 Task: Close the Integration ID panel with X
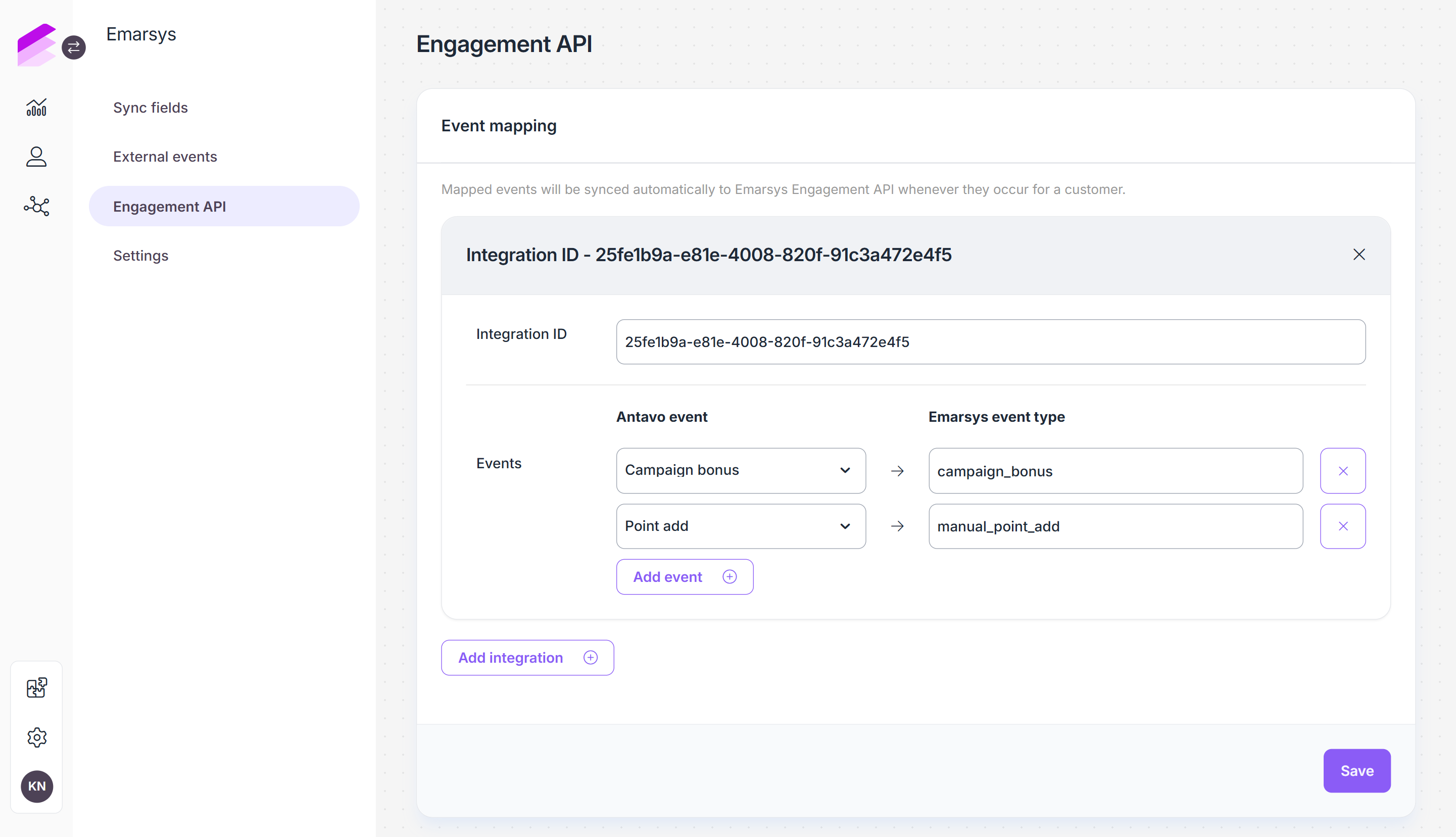1359,255
